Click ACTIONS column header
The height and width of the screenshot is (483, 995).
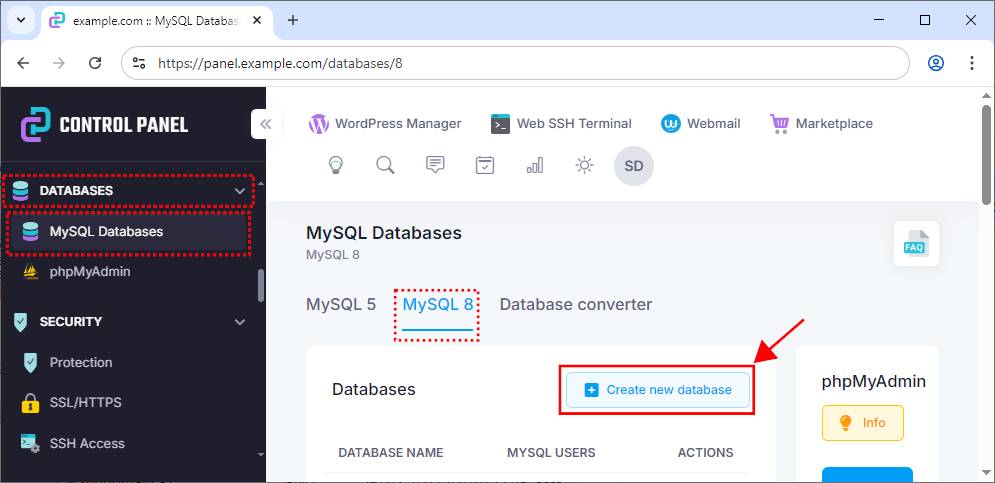706,453
